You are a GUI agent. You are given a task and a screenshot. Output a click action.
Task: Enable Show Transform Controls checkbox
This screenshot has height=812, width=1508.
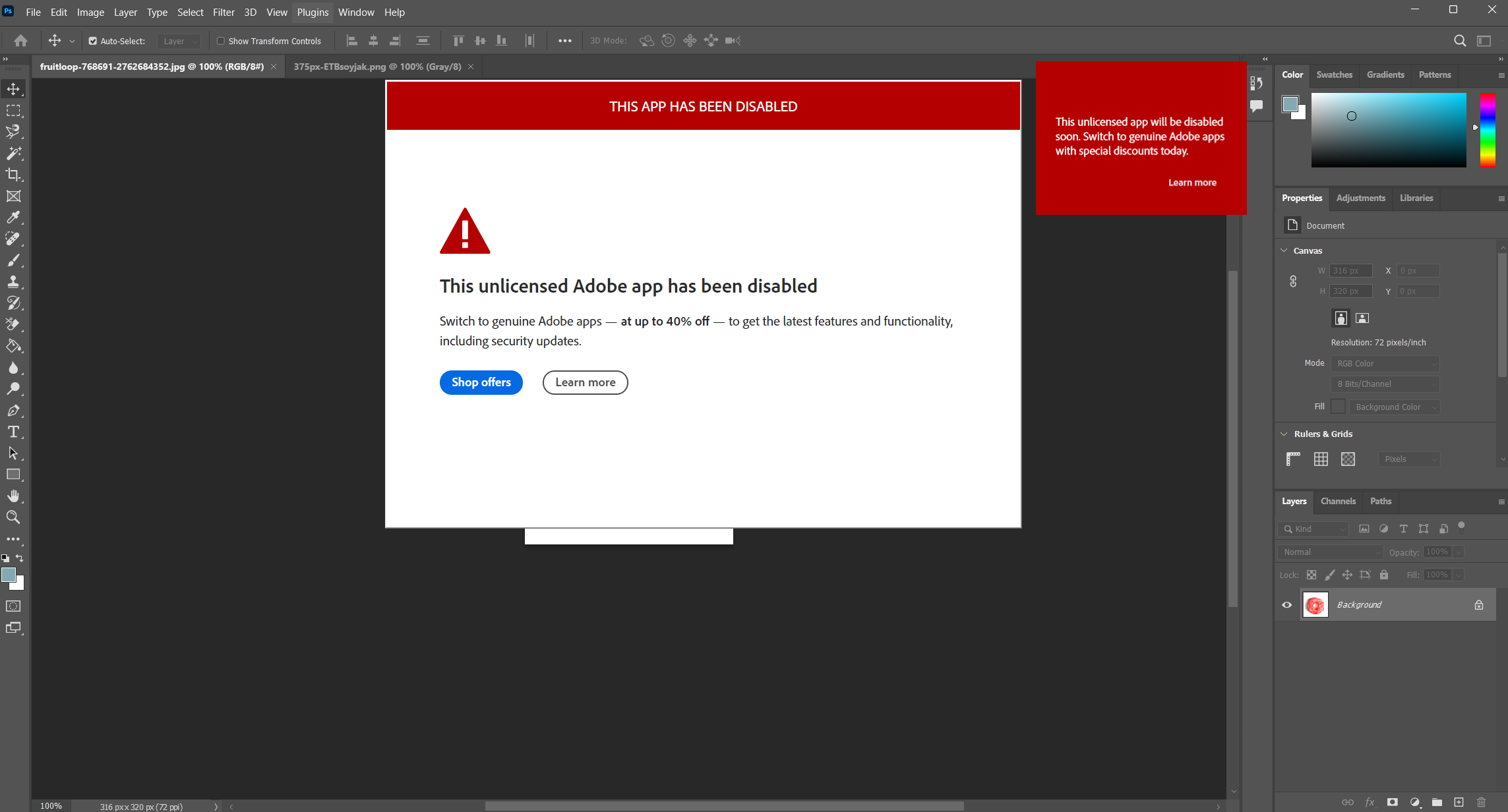pos(221,41)
